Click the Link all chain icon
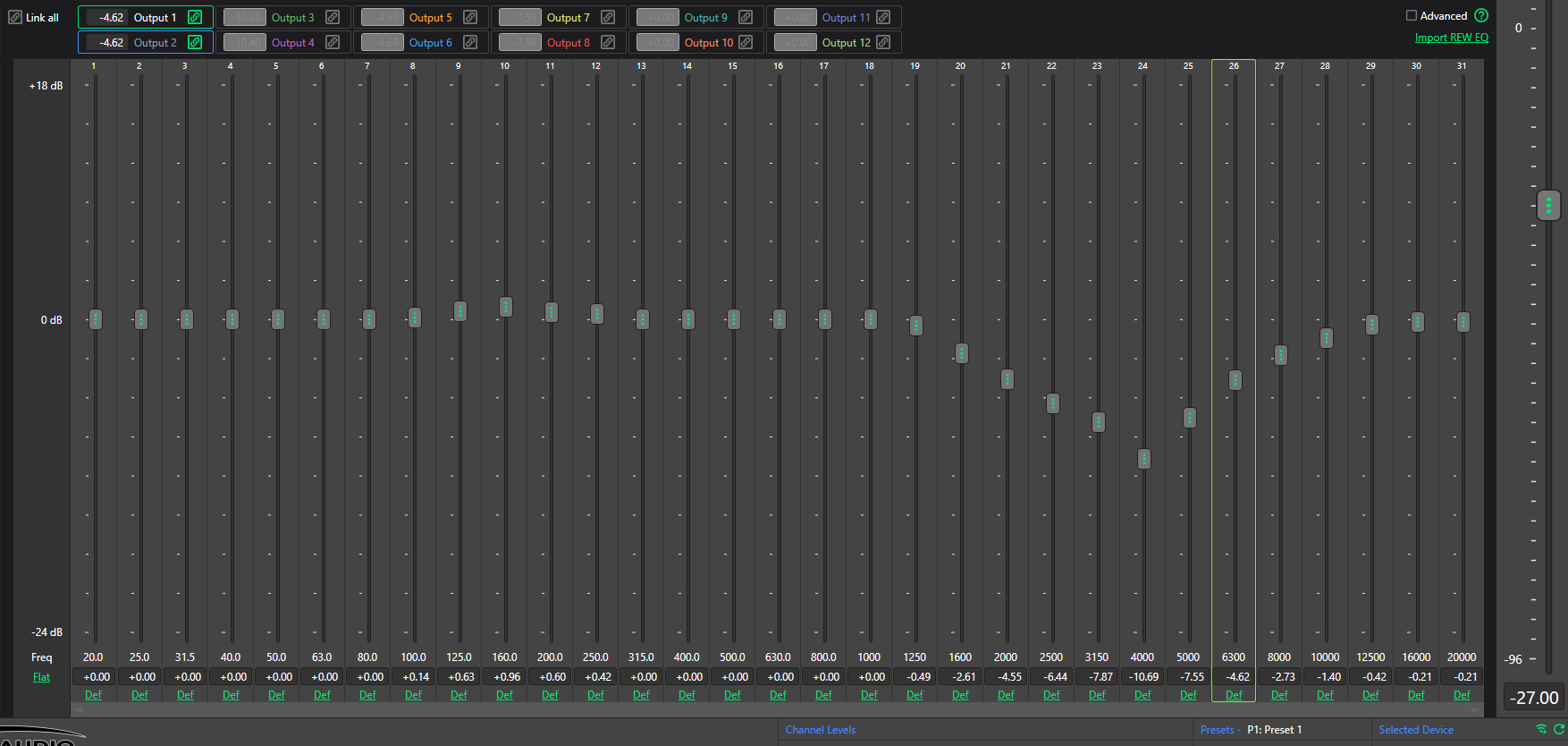This screenshot has height=746, width=1568. tap(15, 17)
